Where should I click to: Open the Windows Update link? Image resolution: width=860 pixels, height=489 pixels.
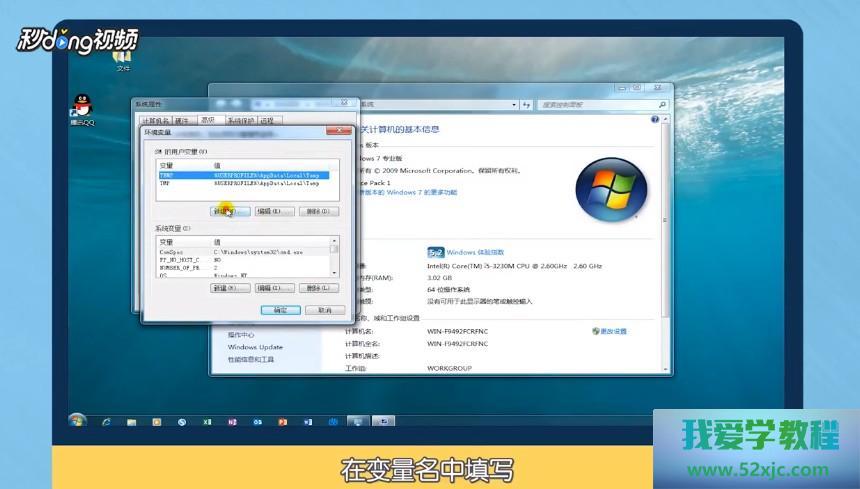click(x=255, y=347)
